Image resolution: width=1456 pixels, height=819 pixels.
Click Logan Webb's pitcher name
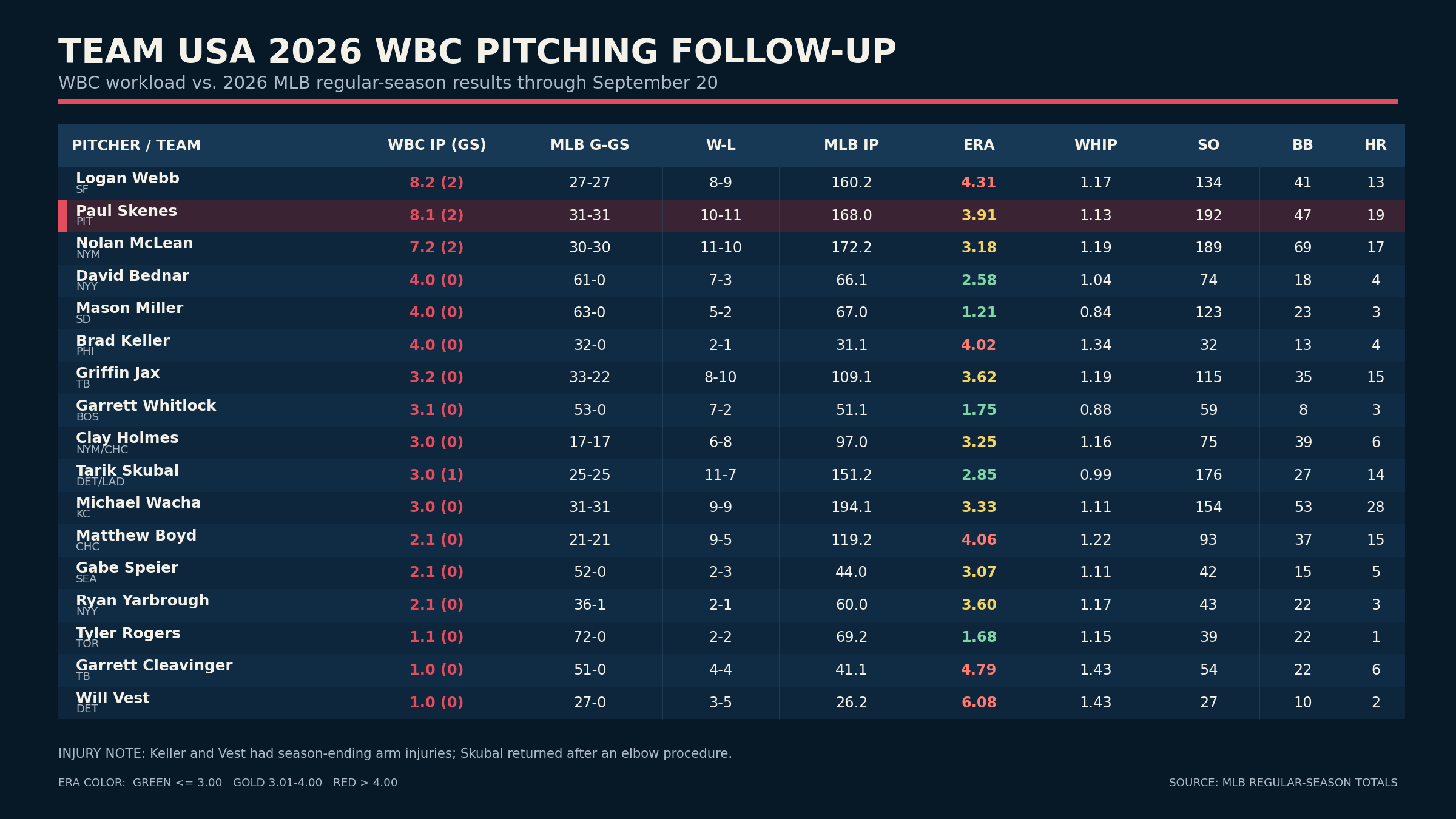tap(127, 178)
